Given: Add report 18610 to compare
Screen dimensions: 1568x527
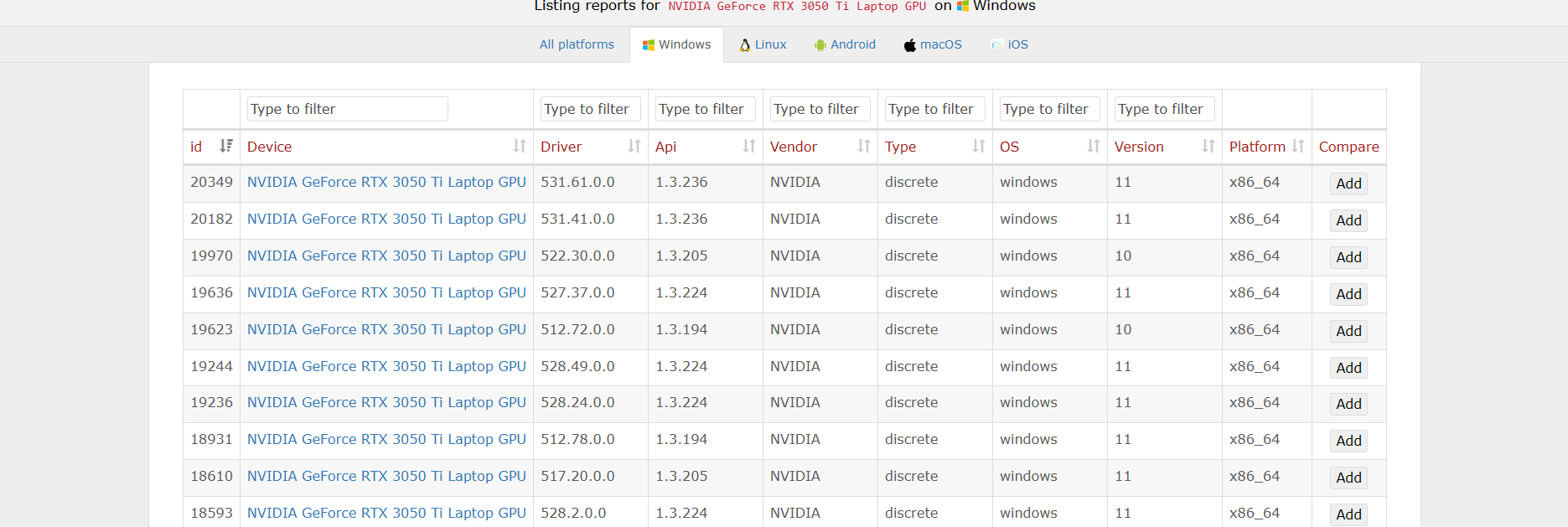Looking at the screenshot, I should pos(1348,478).
